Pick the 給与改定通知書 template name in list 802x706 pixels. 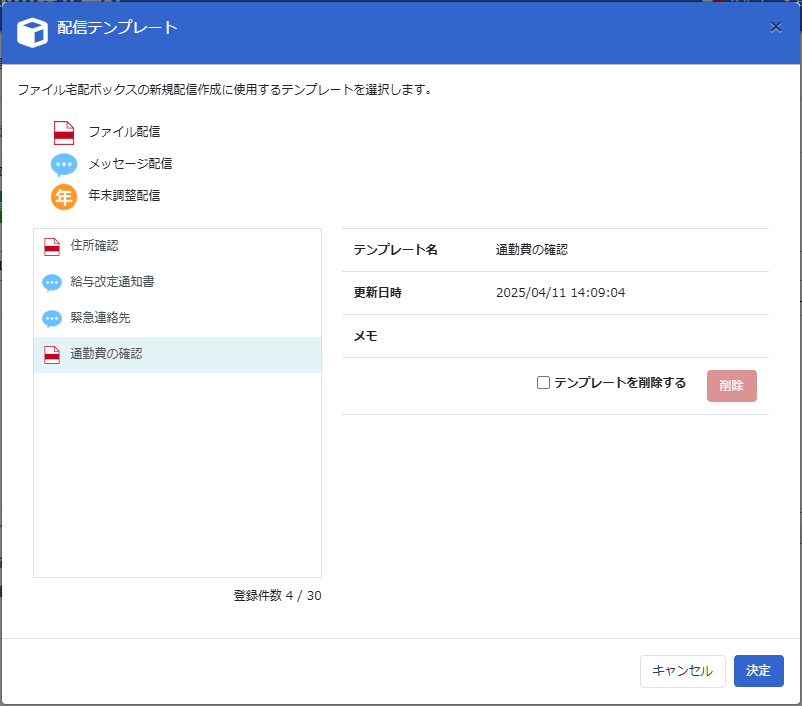pos(112,282)
